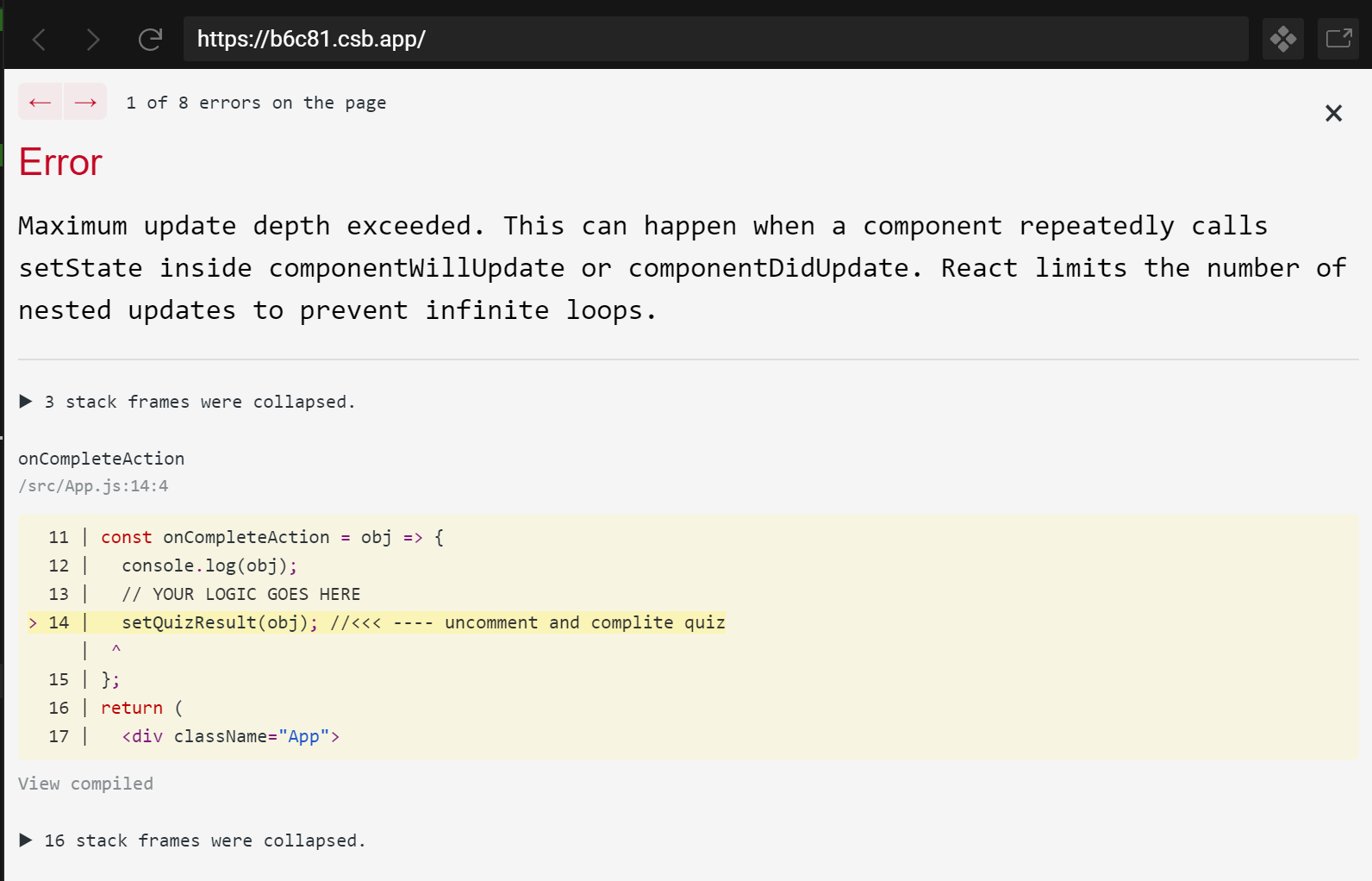Screen dimensions: 1372x881
Task: Click View compiled link
Action: (85, 784)
